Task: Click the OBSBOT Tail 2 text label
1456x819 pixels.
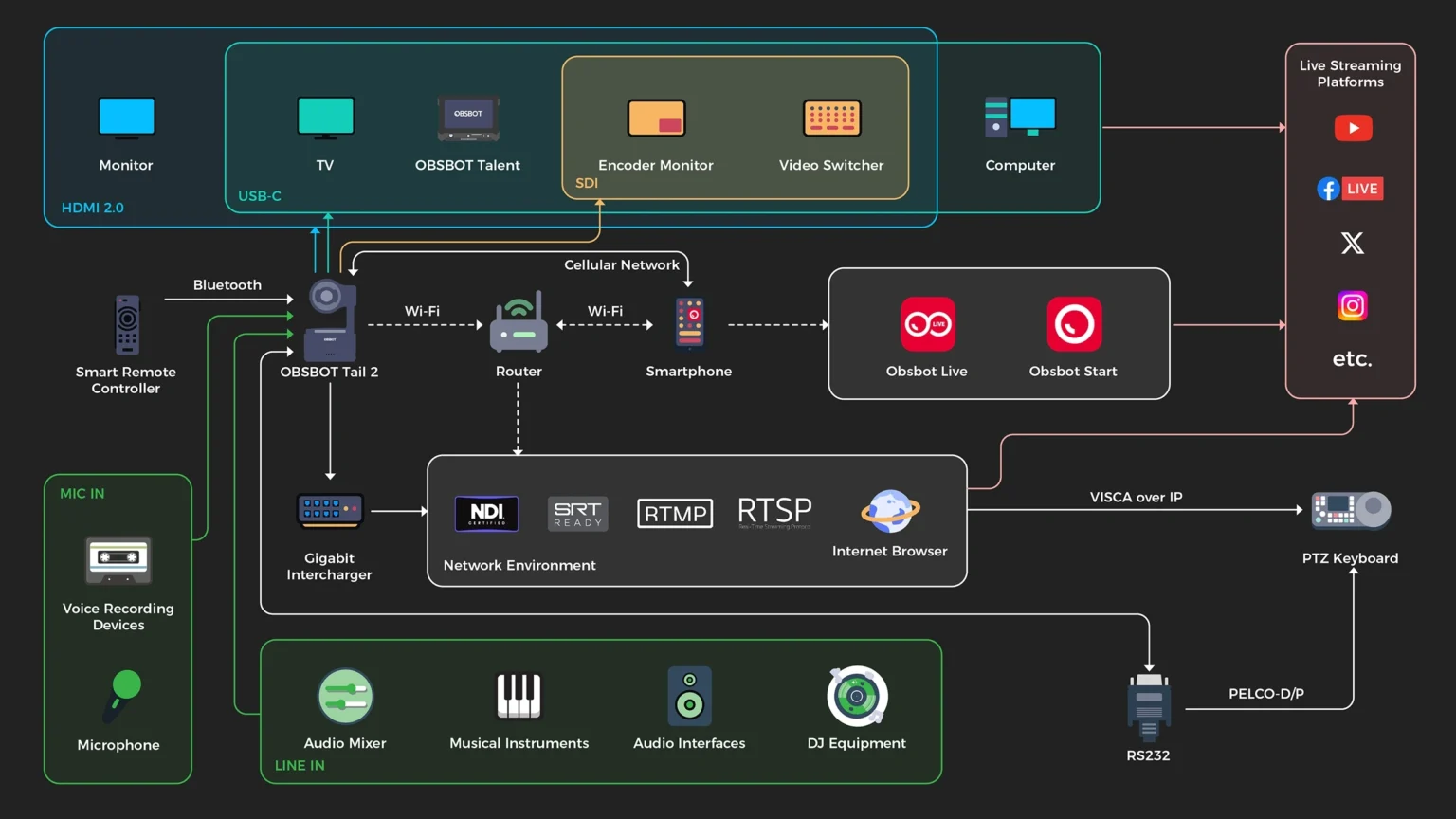Action: [329, 372]
